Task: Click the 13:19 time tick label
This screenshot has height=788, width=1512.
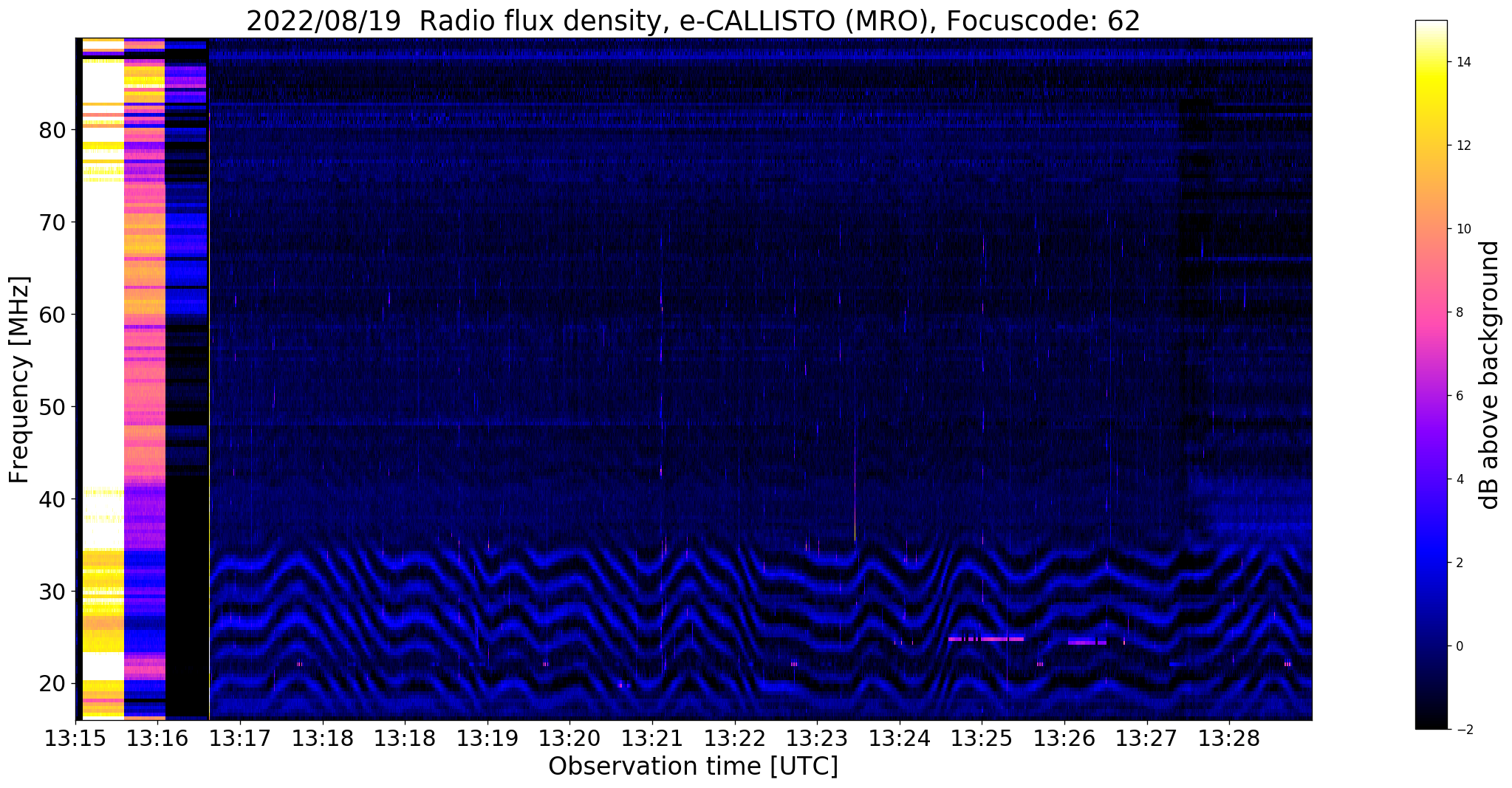Action: [487, 739]
